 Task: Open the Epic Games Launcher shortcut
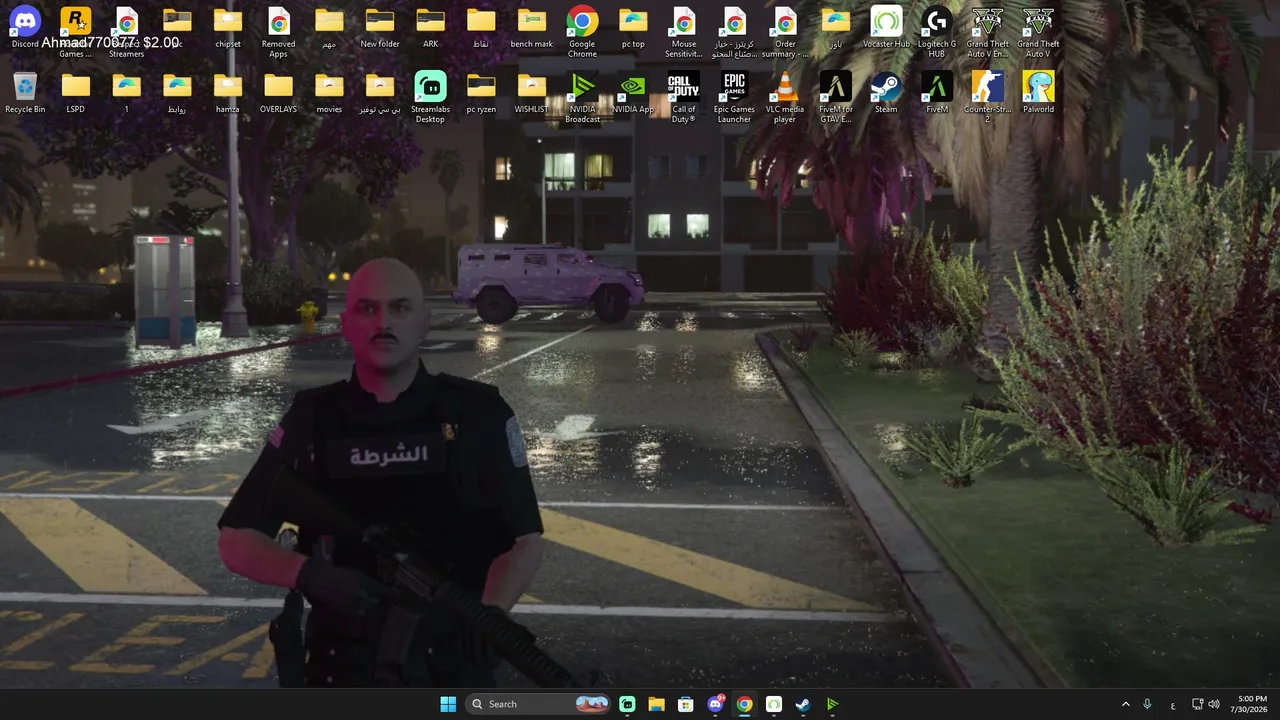click(x=735, y=97)
